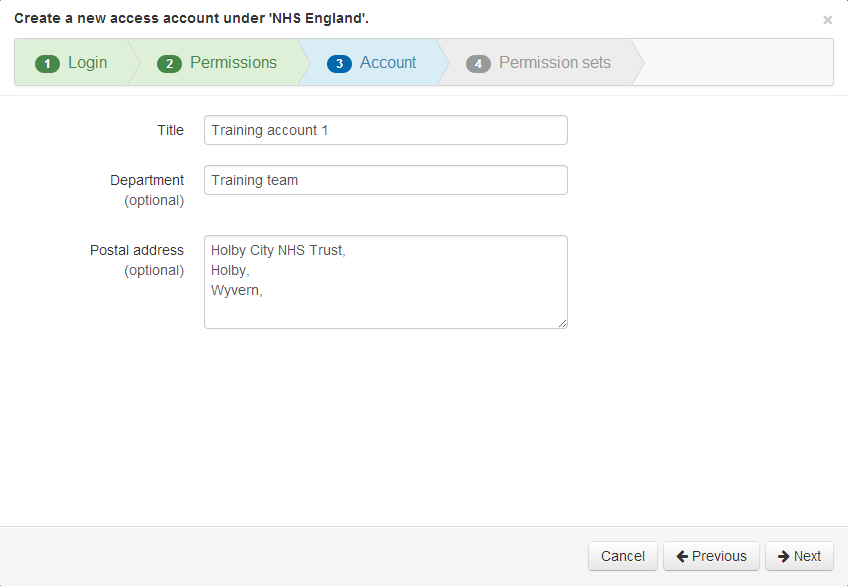
Task: Select the step 3 Account circle icon
Action: pyautogui.click(x=340, y=63)
